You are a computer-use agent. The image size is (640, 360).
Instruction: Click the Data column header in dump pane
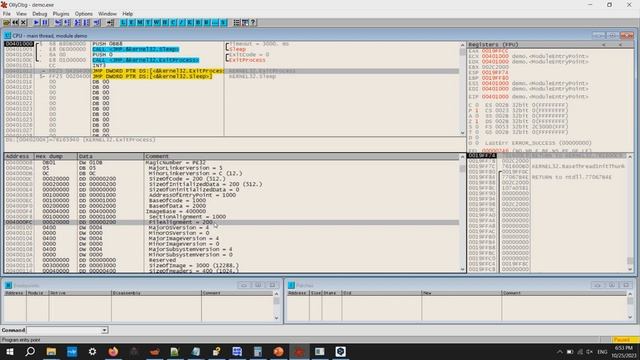(111, 156)
